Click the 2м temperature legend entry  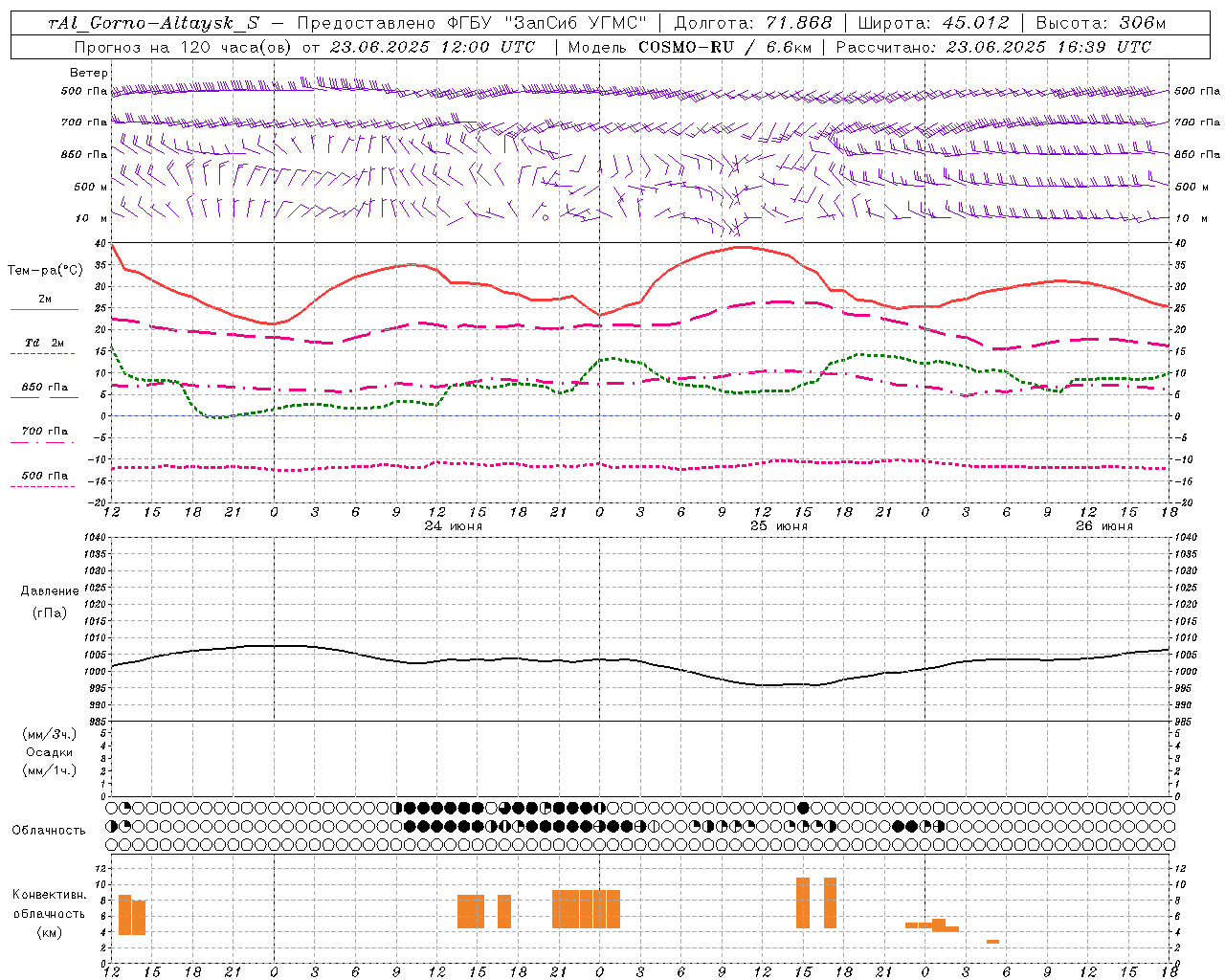point(45,299)
